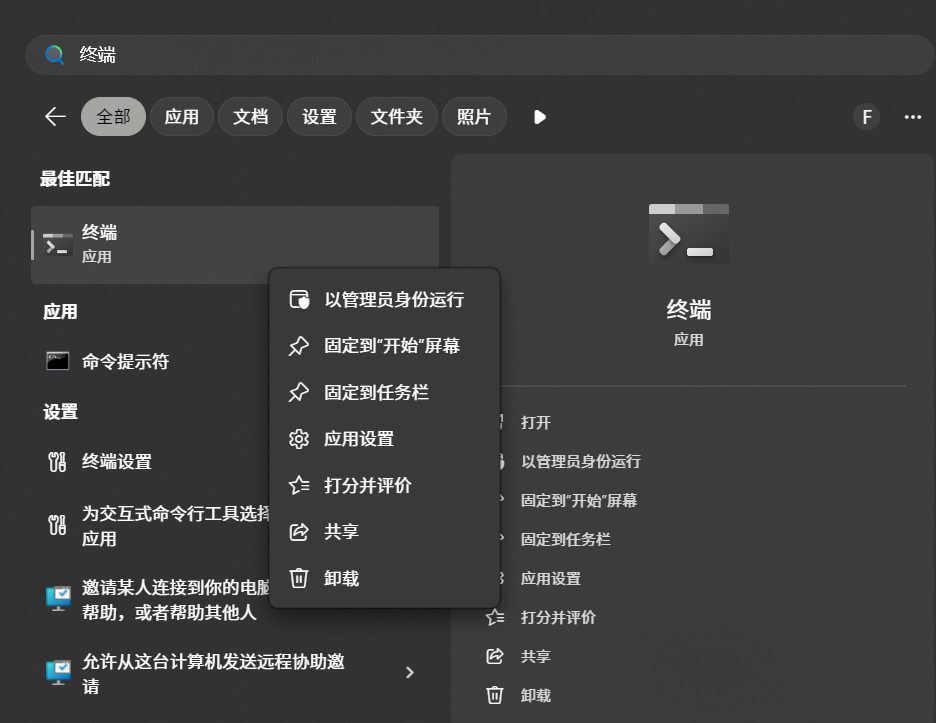This screenshot has height=723, width=936.
Task: Click the share icon beside 共享 in right panel
Action: [495, 656]
